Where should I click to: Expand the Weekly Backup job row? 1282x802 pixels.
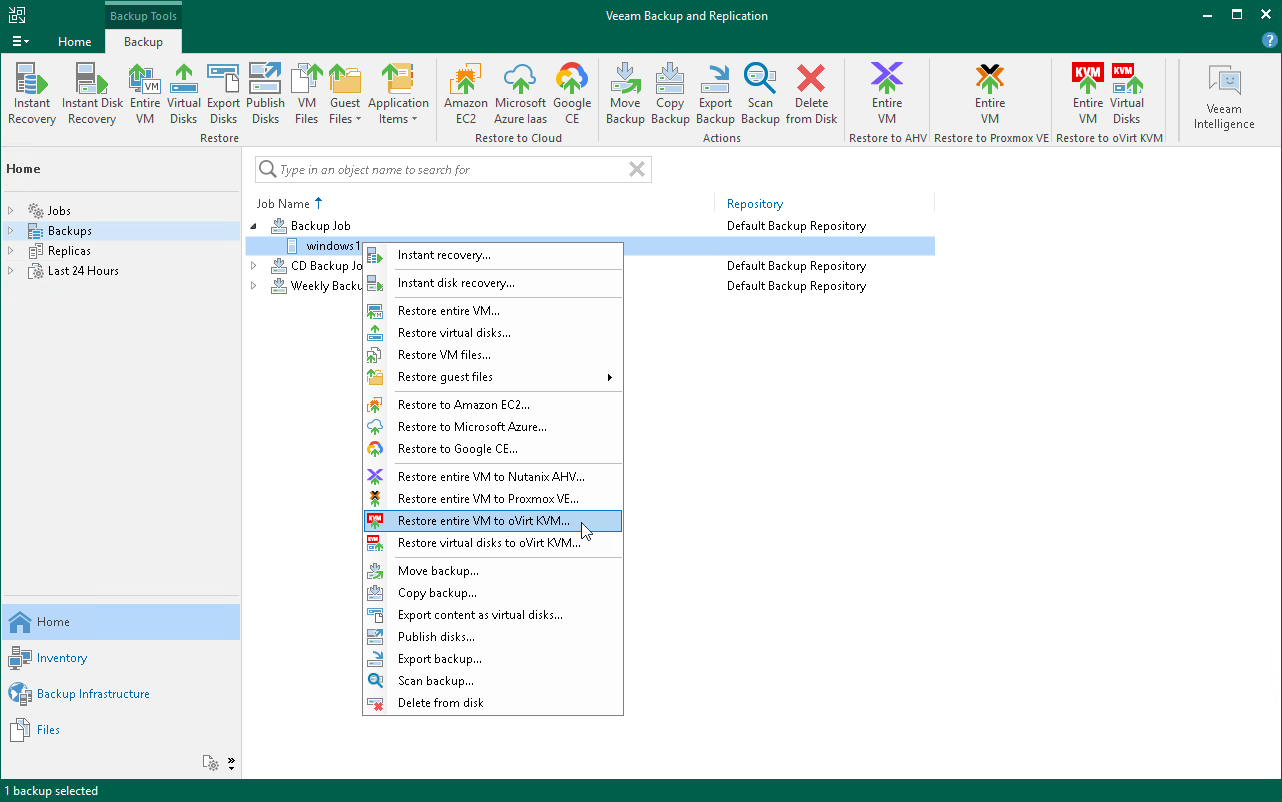coord(253,286)
